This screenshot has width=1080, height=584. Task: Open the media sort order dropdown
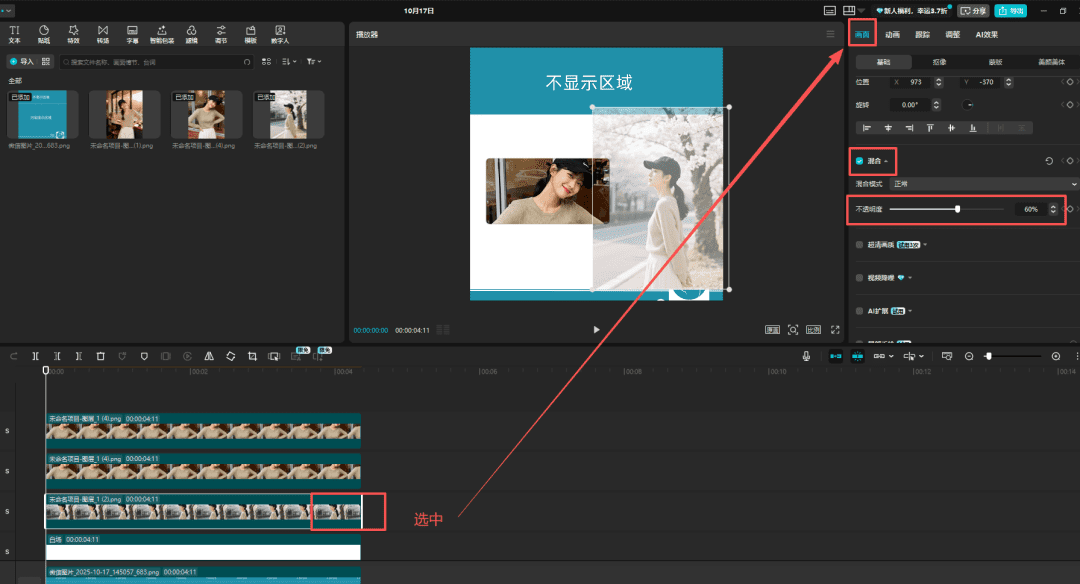[x=289, y=62]
